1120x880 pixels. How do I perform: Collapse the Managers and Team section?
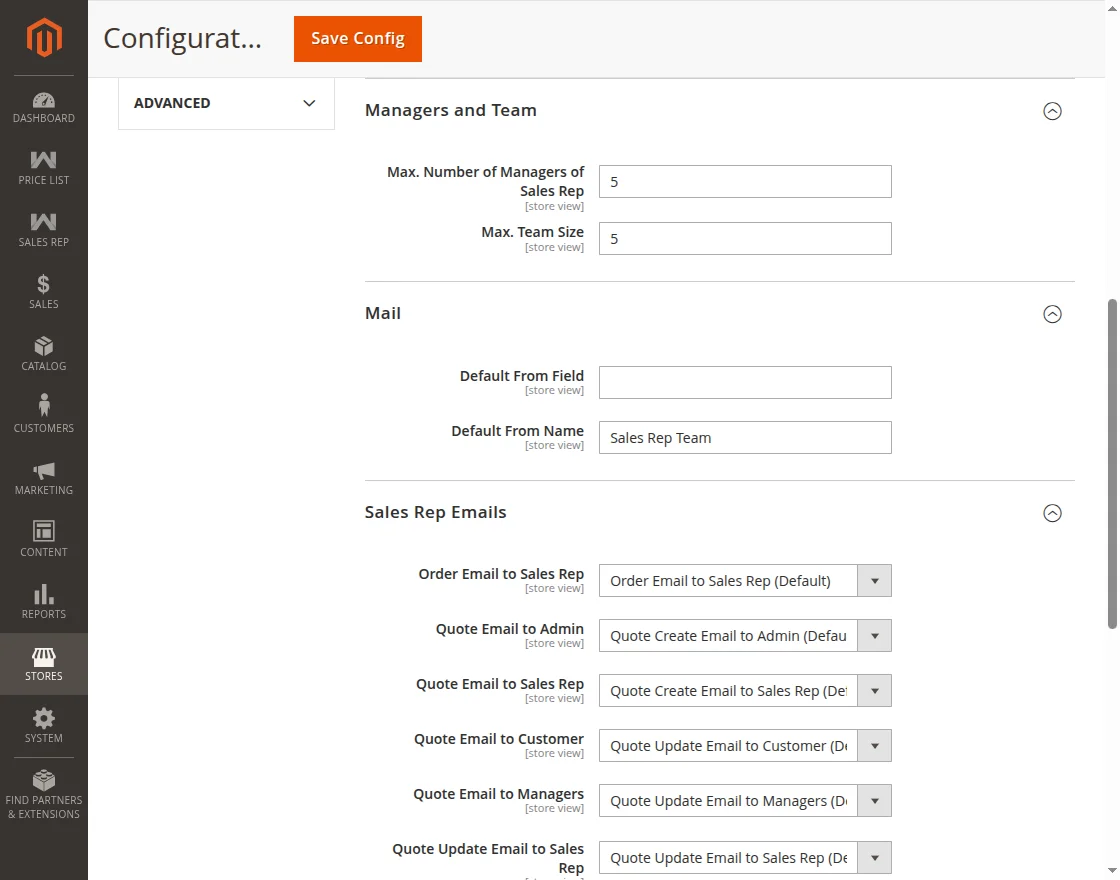1052,111
